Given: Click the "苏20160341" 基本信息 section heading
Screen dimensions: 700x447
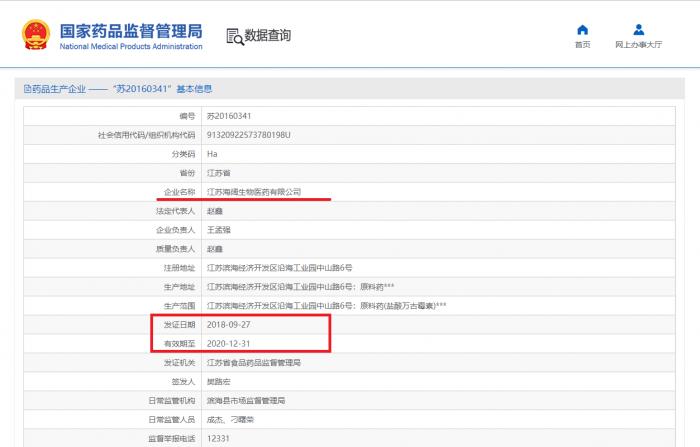Looking at the screenshot, I should pos(124,90).
